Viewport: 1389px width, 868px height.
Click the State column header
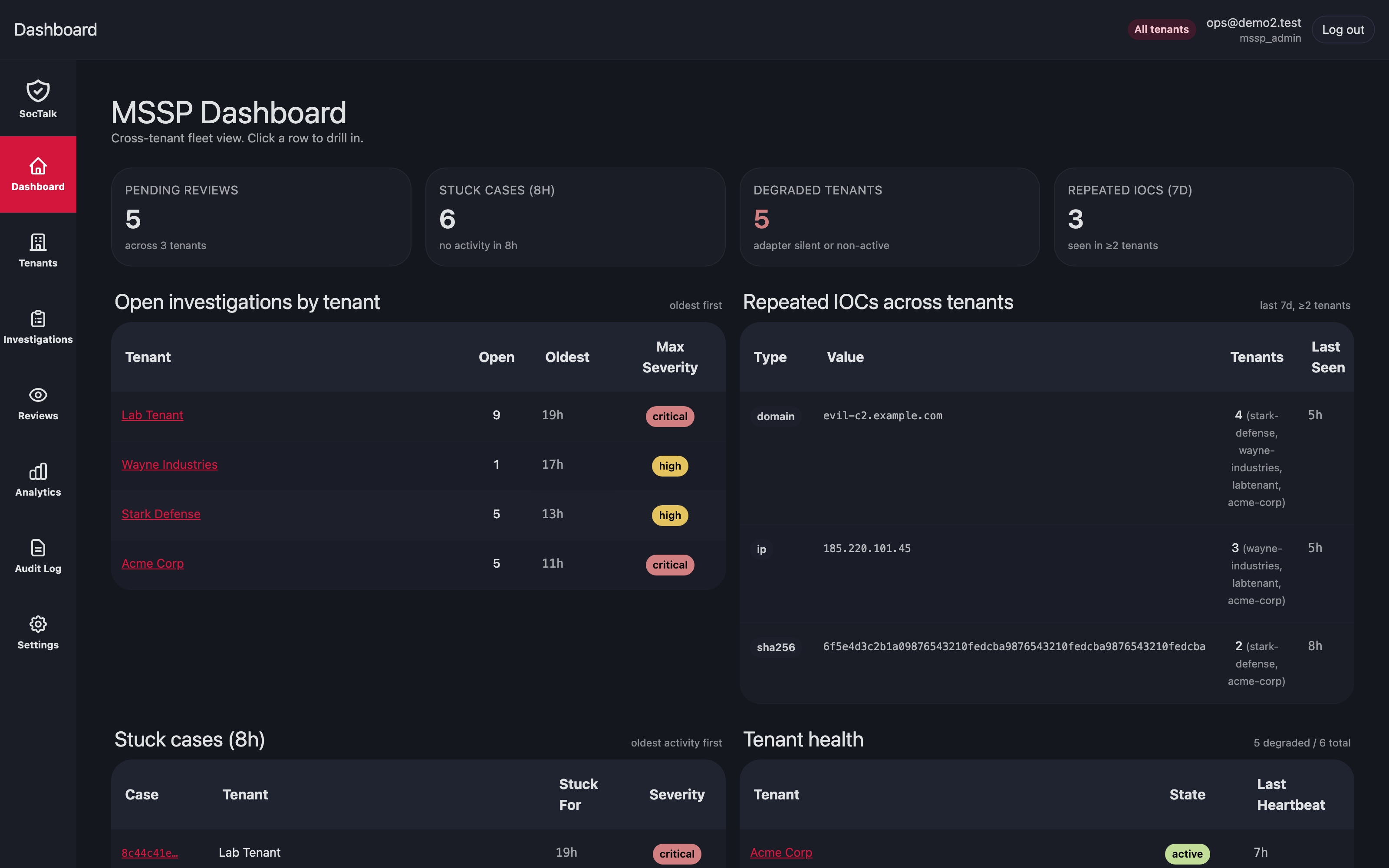(1187, 795)
